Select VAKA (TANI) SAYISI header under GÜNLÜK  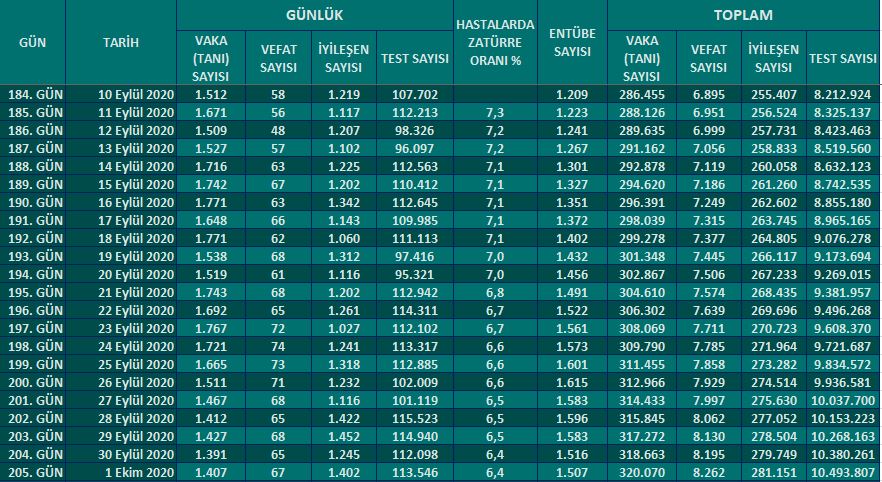(x=211, y=58)
